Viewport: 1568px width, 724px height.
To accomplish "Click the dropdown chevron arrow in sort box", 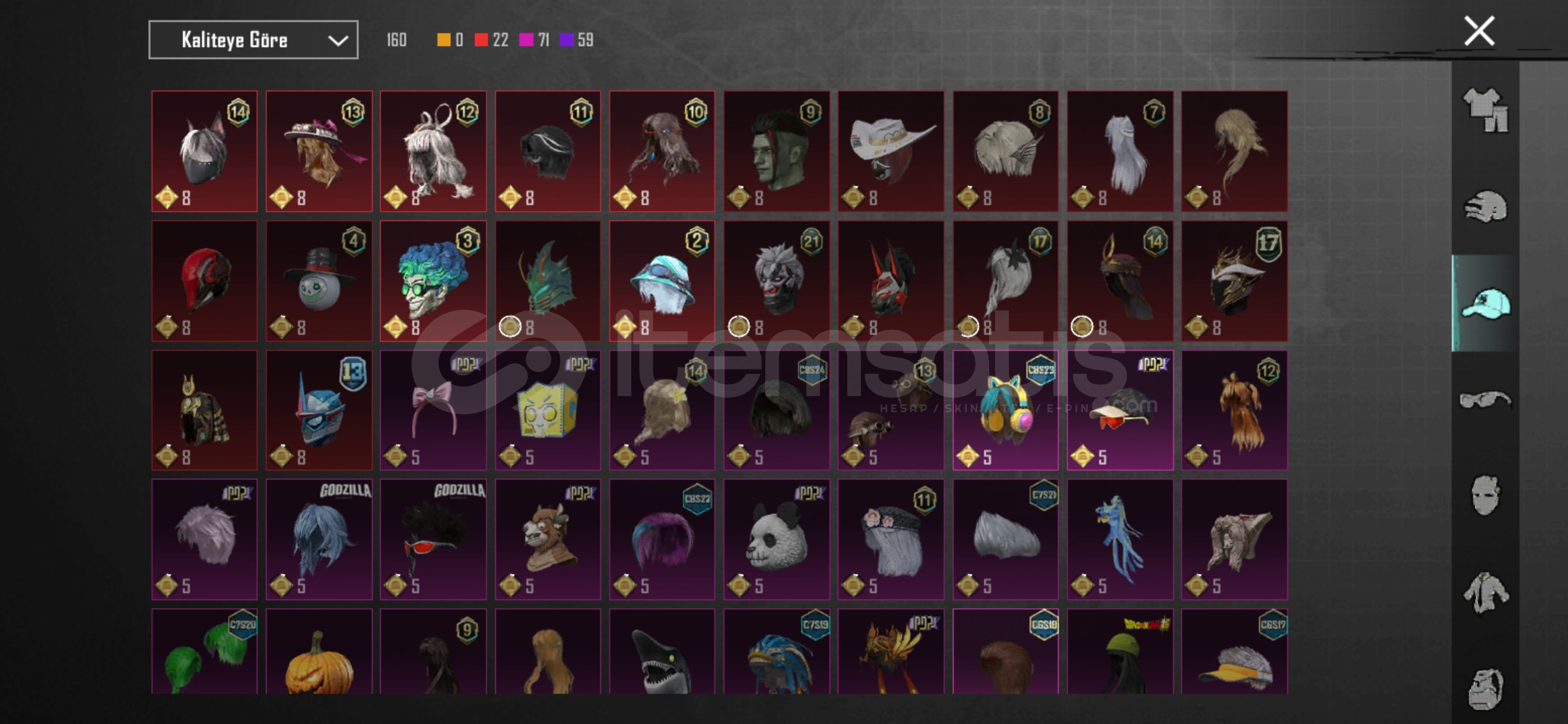I will click(x=338, y=41).
